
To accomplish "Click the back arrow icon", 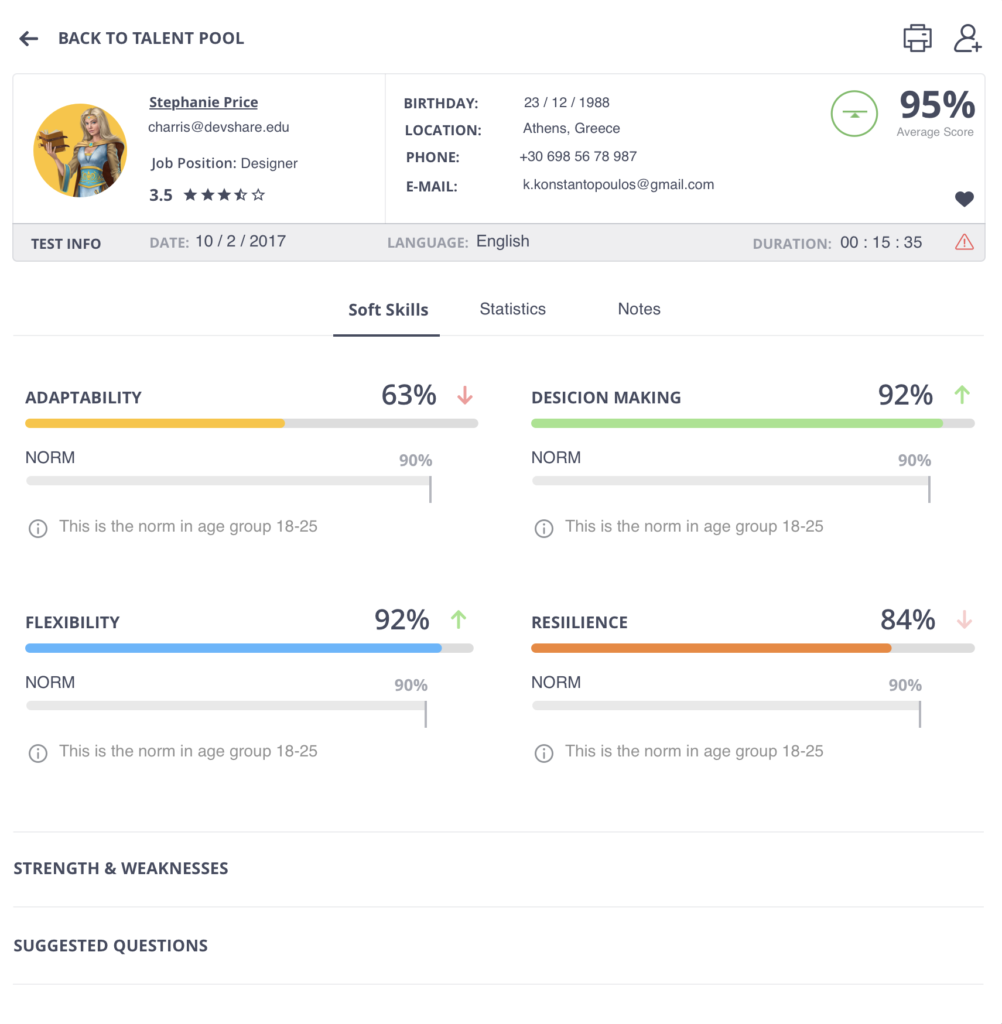I will tap(29, 39).
